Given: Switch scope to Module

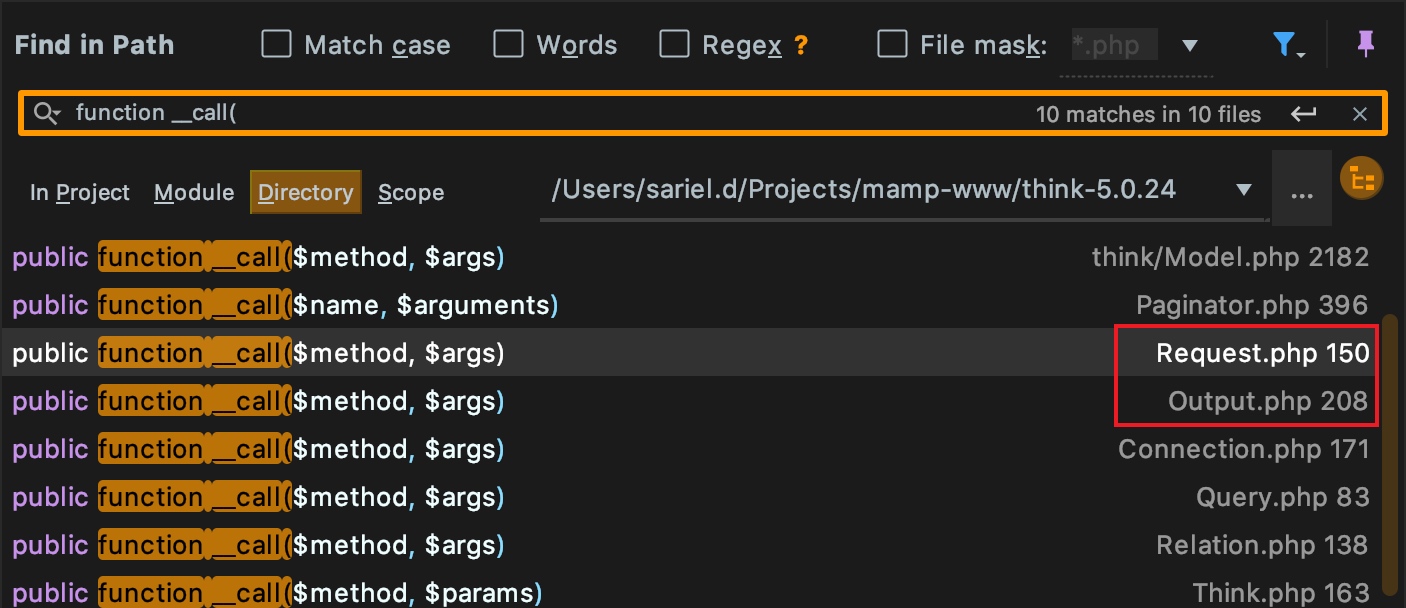Looking at the screenshot, I should click(x=194, y=192).
